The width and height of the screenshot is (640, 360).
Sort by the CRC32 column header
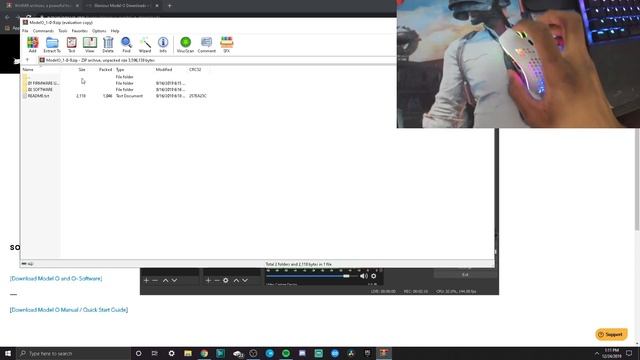coord(195,70)
